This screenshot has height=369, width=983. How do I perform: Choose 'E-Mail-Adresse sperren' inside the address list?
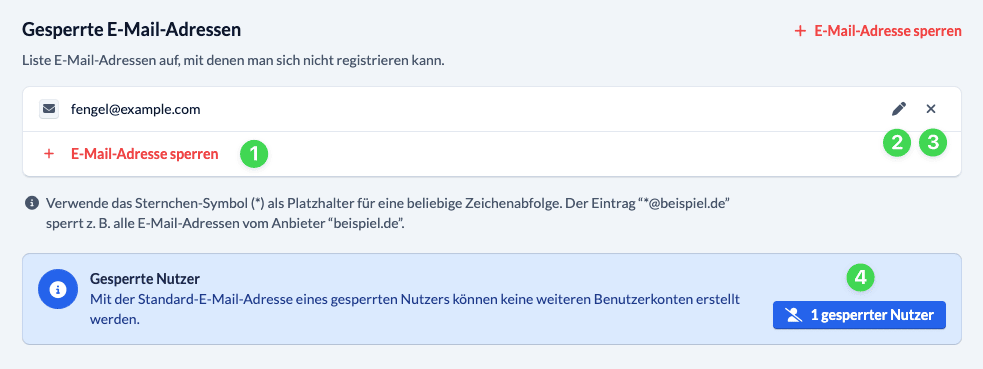pos(145,154)
